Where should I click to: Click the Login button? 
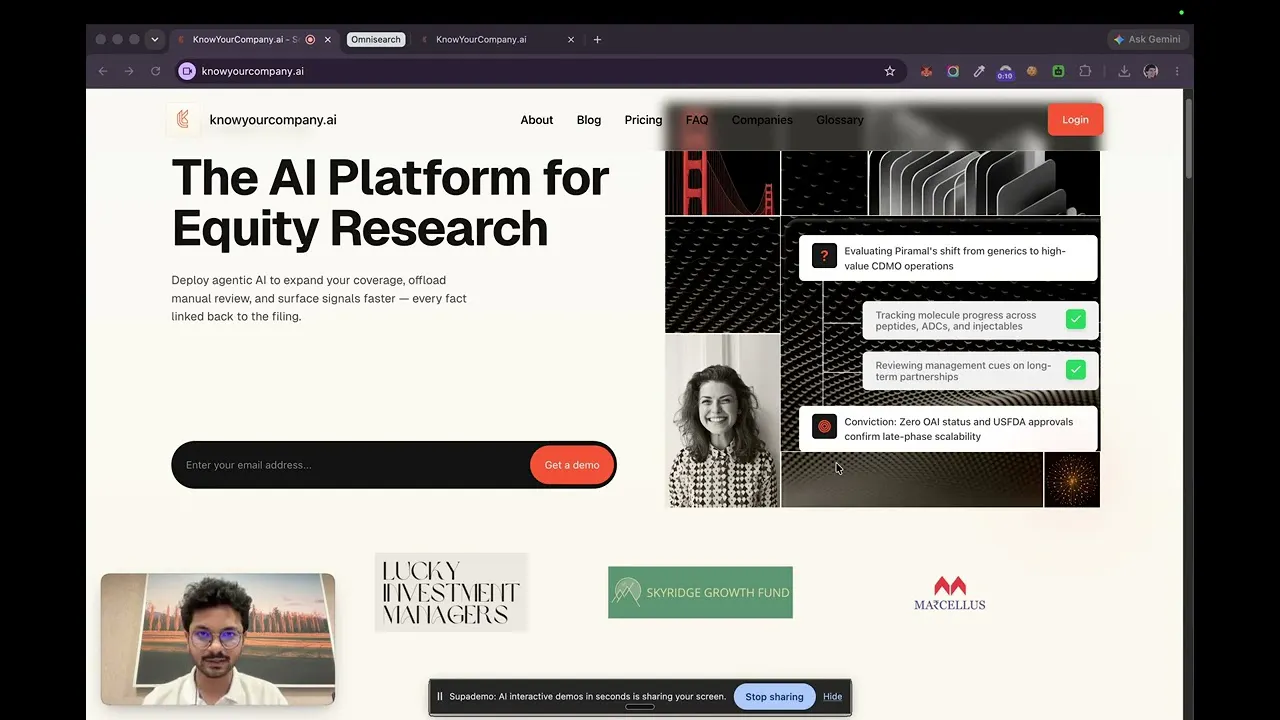tap(1075, 119)
